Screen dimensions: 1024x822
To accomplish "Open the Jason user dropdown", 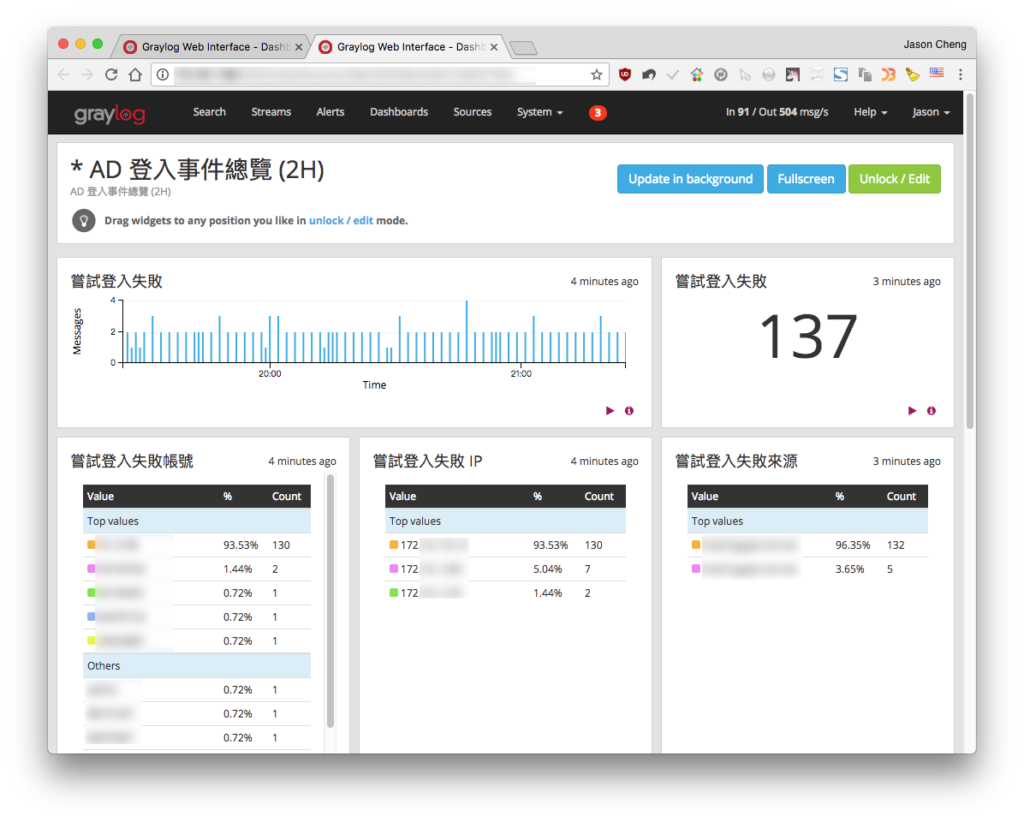I will click(931, 112).
